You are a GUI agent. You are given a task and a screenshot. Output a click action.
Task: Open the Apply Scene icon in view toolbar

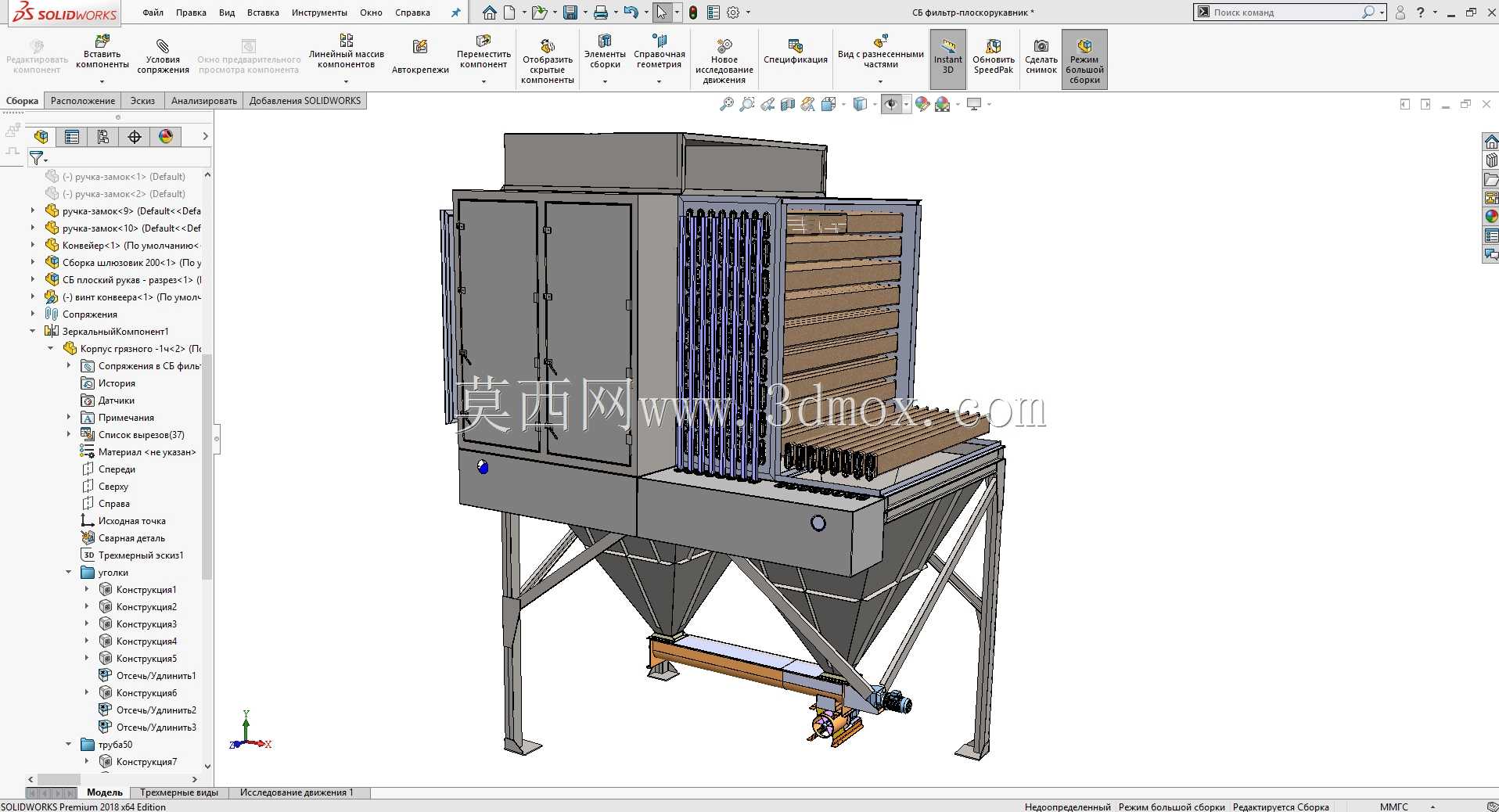943,104
